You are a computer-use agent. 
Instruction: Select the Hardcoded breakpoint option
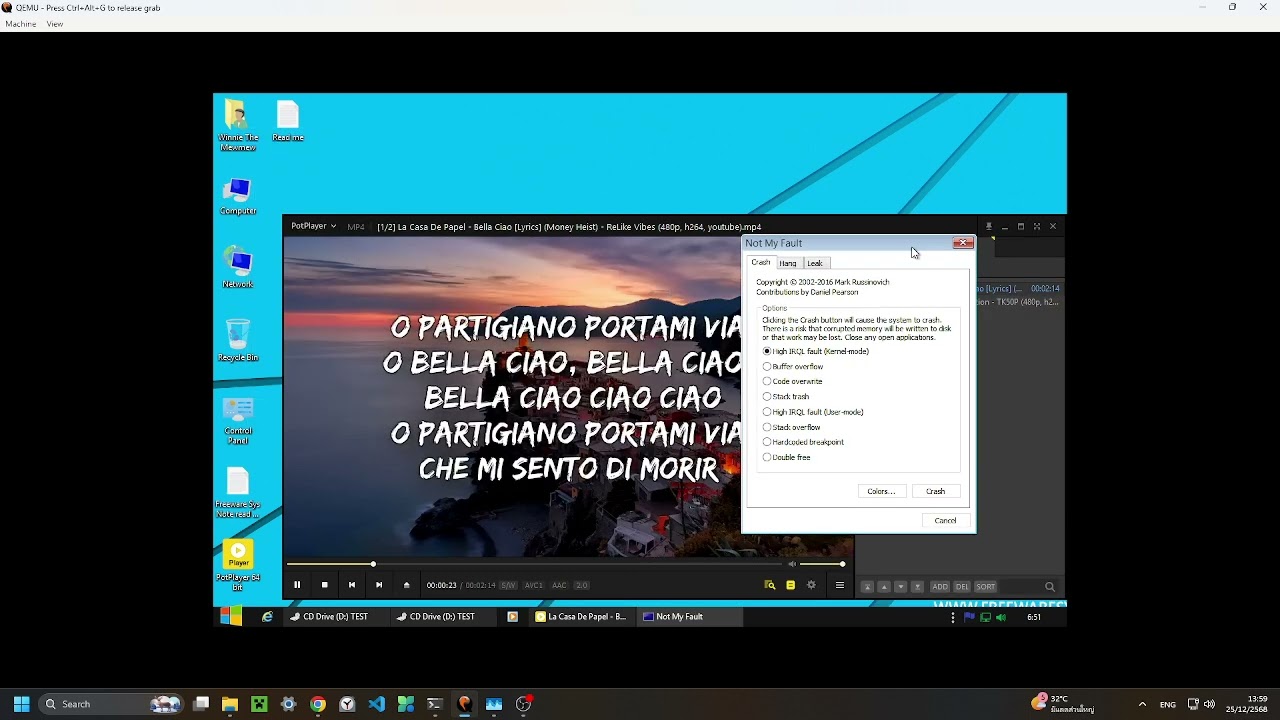[x=803, y=442]
